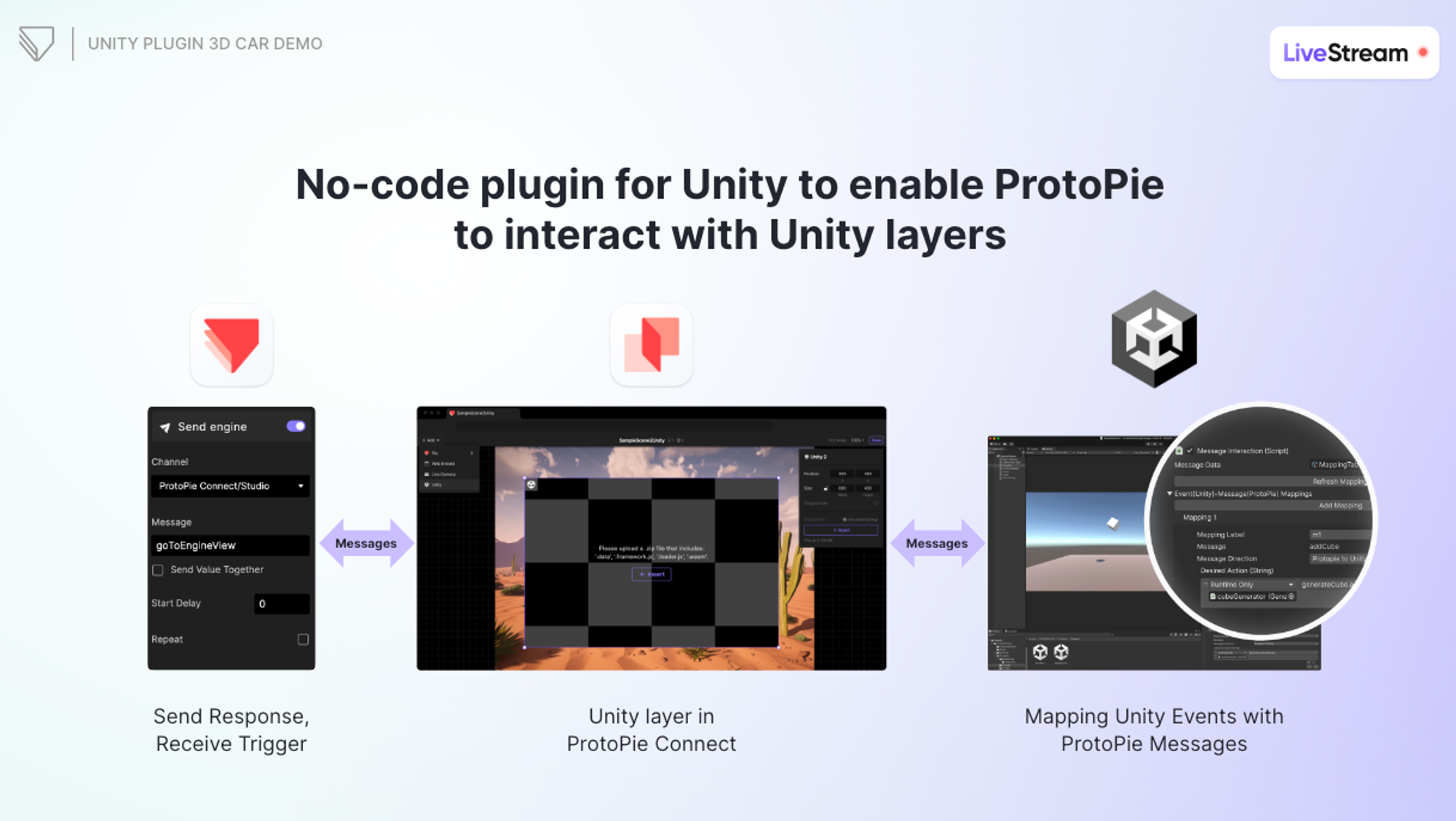Image resolution: width=1456 pixels, height=821 pixels.
Task: Click the send message navigation arrow icon
Action: (166, 426)
